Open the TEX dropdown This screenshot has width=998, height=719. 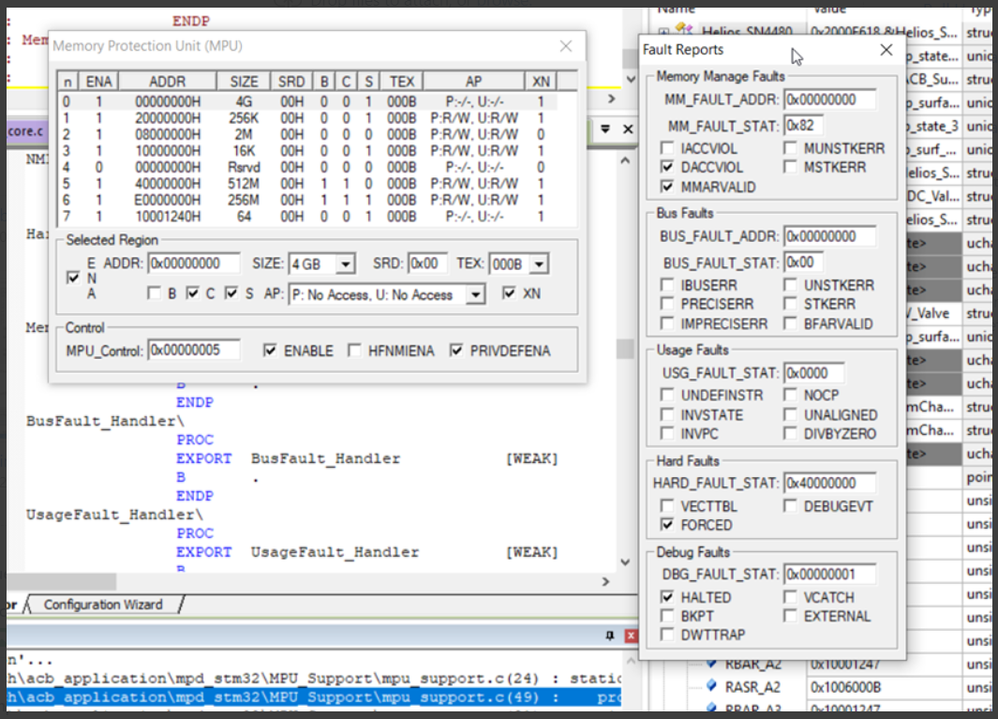click(x=538, y=264)
